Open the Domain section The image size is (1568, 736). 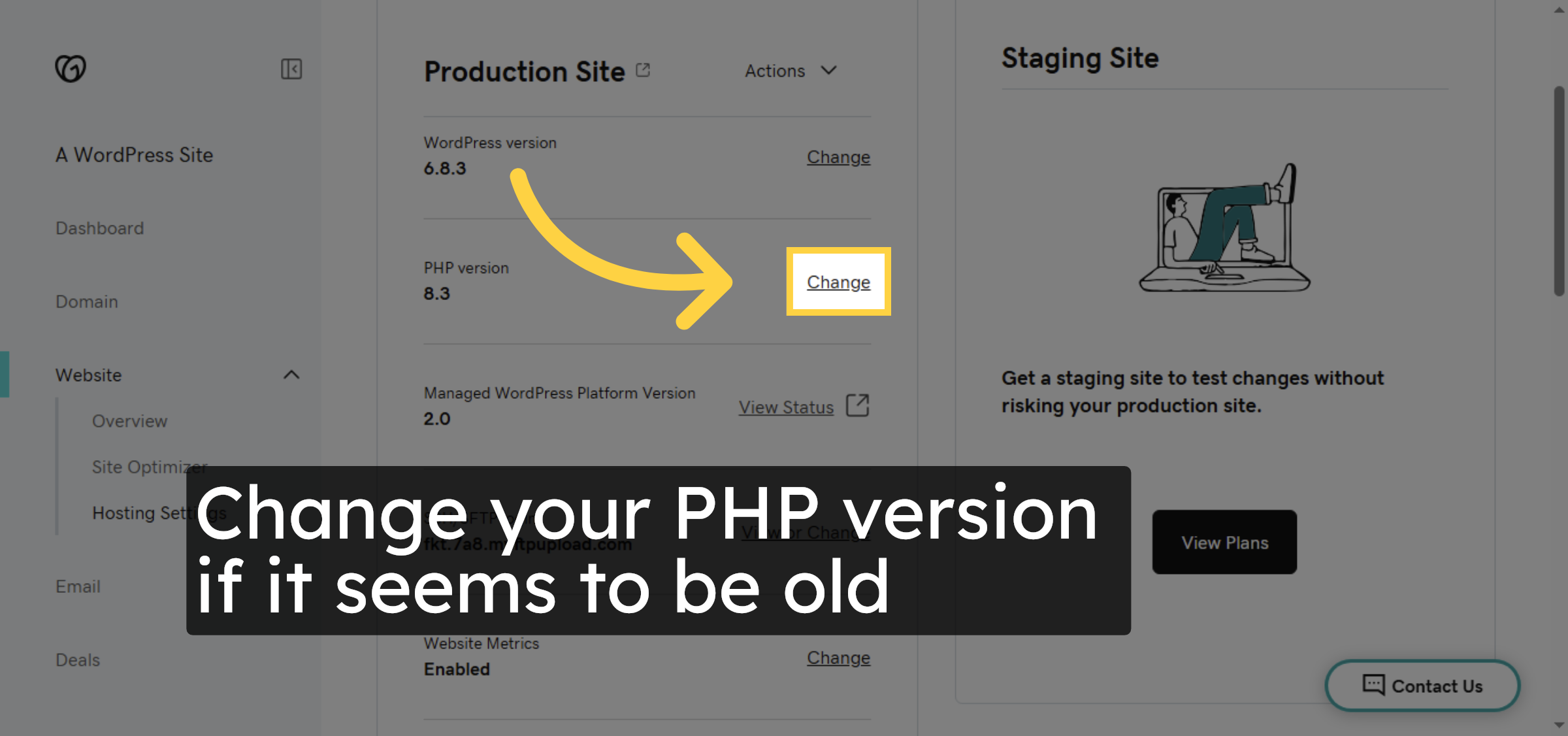(86, 301)
